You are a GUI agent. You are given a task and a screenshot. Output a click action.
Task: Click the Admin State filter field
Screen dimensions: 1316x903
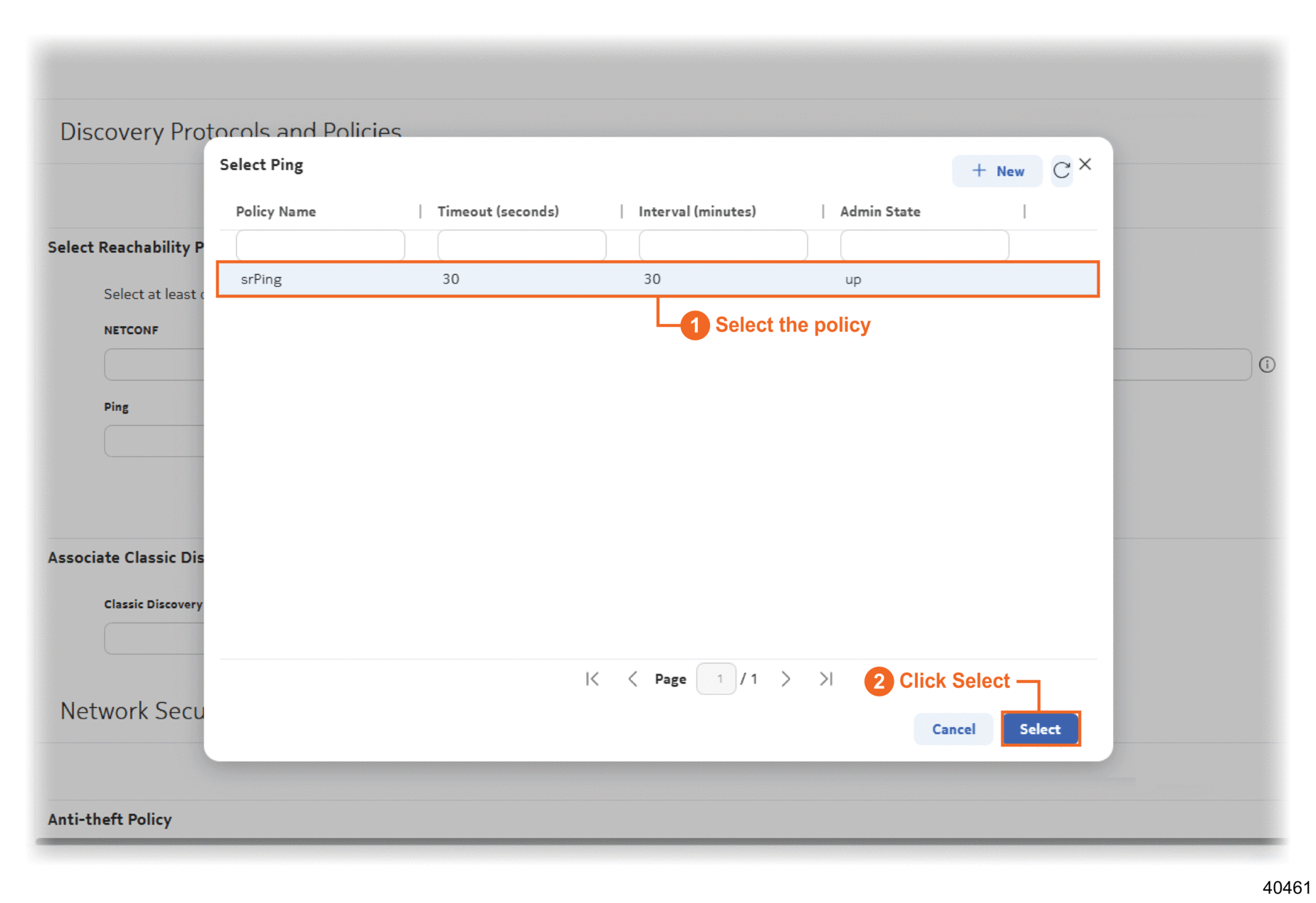pos(924,246)
